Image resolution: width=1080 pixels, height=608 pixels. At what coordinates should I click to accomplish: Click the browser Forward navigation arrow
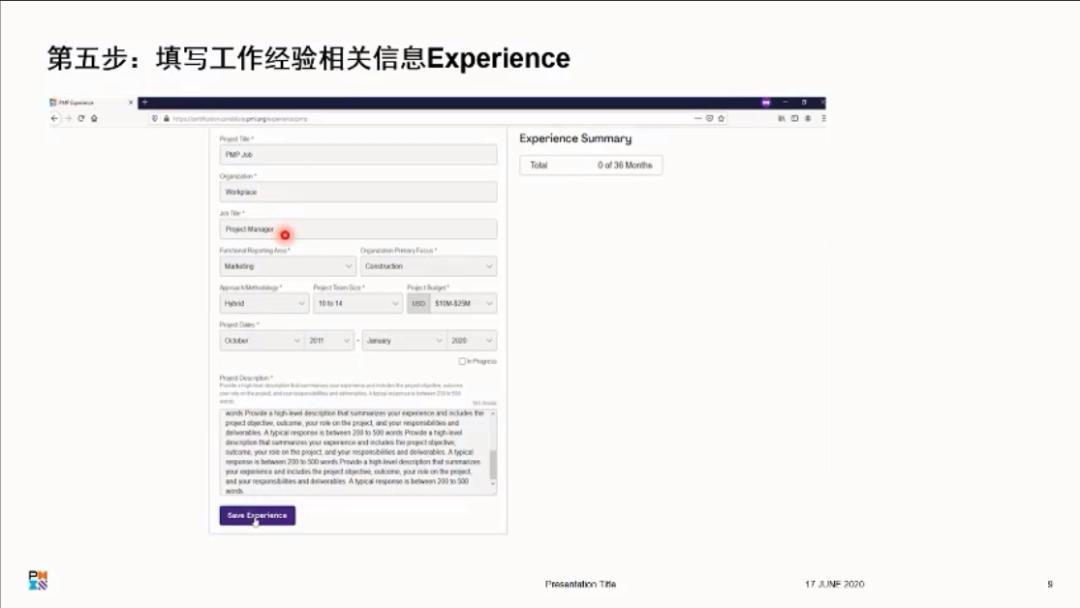coord(67,118)
